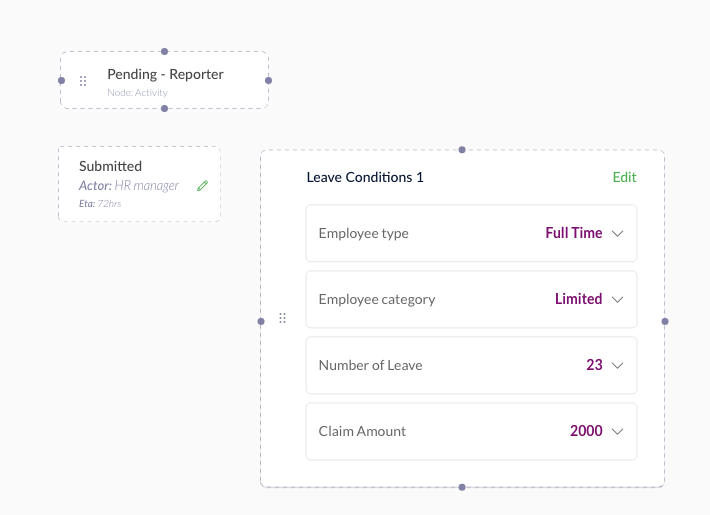
Task: Select left connector dot of Pending - Reporter node
Action: (x=62, y=81)
